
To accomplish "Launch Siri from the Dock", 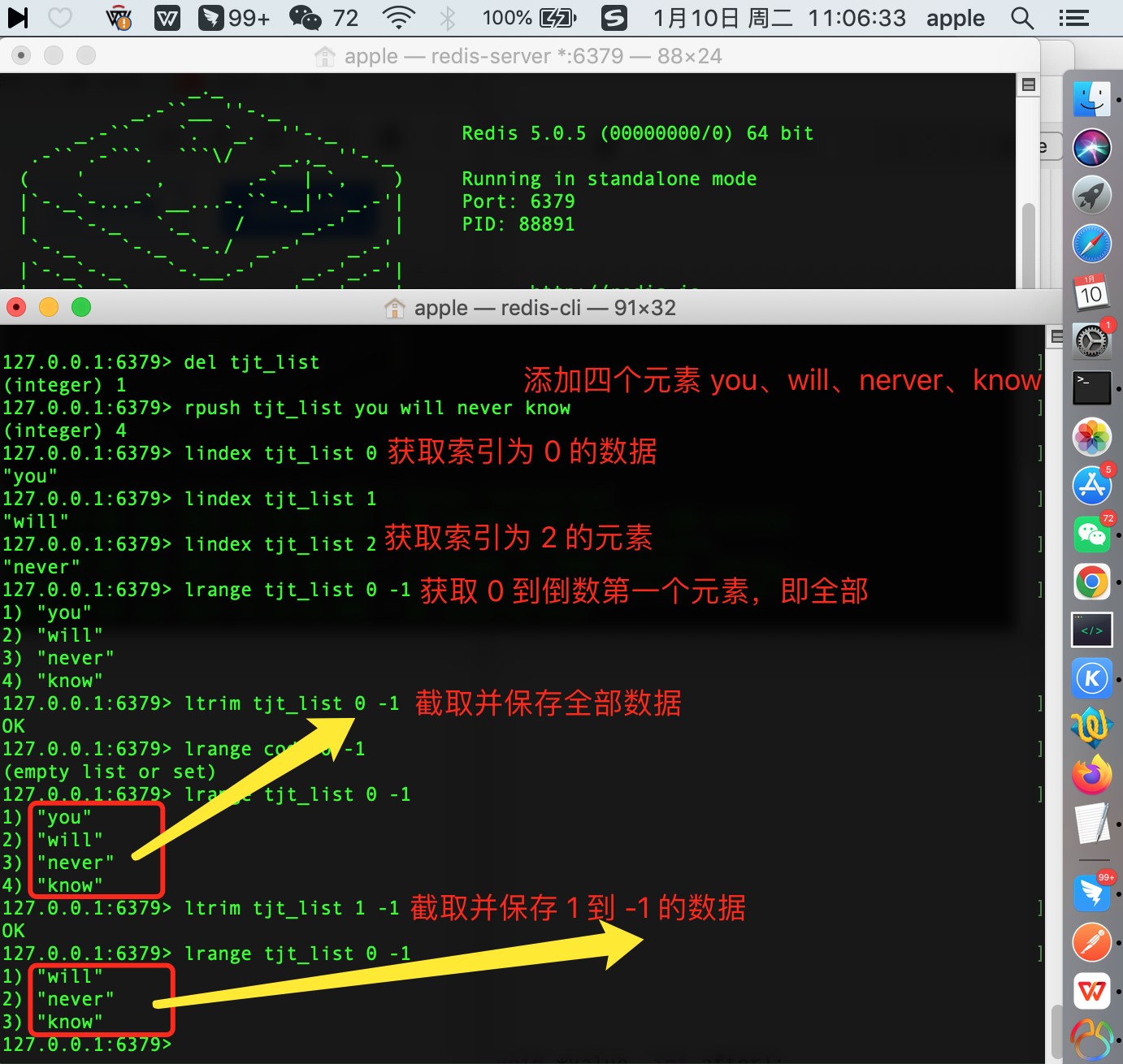I will 1092,147.
